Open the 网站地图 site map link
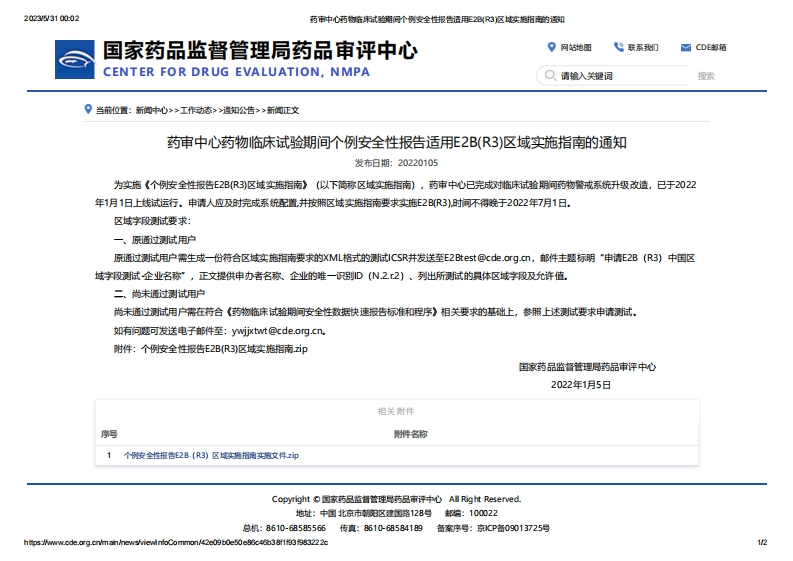The width and height of the screenshot is (793, 561). tap(575, 47)
